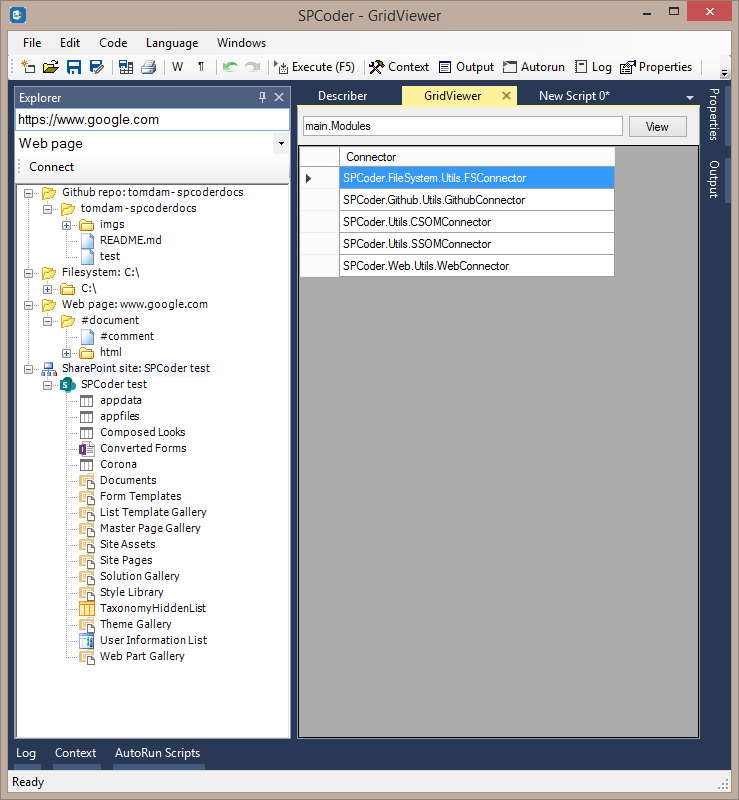Run script with Execute (F5)
This screenshot has width=739, height=800.
tap(314, 67)
